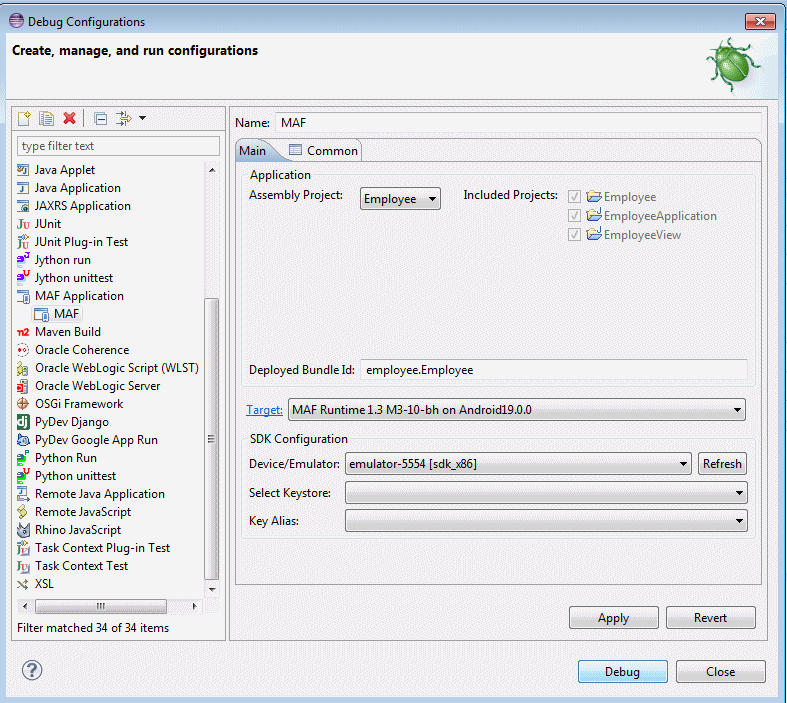Screen dimensions: 787x703
Task: Switch to the Common tab
Action: click(324, 151)
